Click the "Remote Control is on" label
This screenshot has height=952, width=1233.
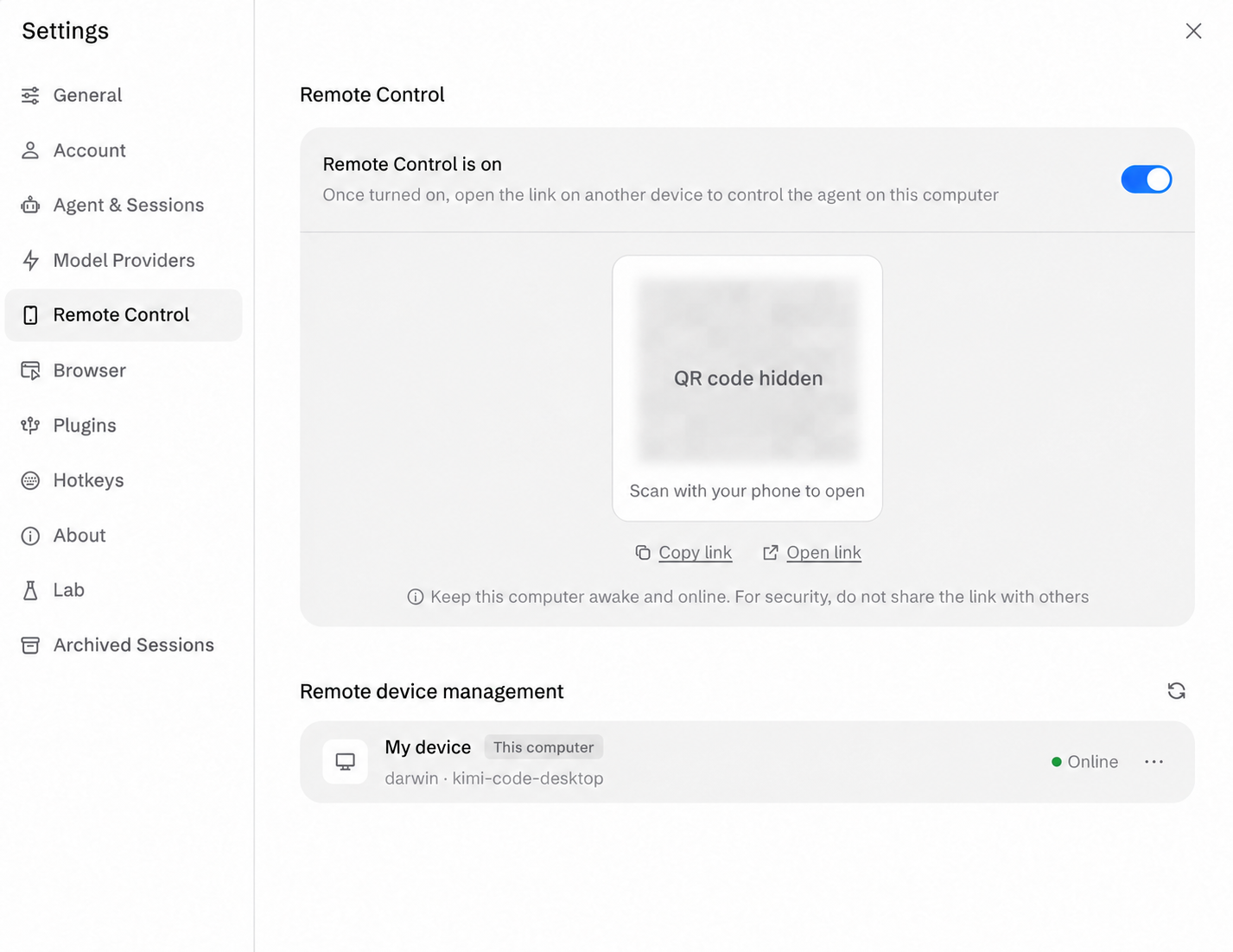click(412, 164)
